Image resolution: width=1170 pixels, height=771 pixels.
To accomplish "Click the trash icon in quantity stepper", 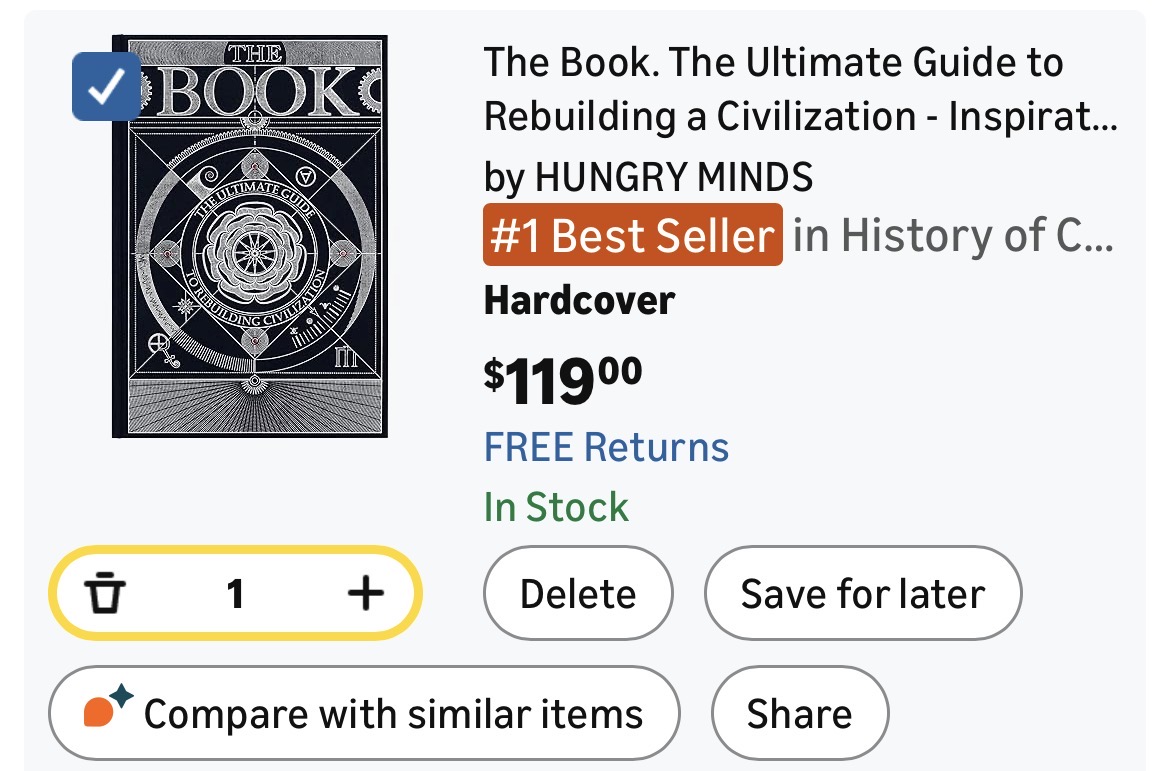I will click(105, 595).
